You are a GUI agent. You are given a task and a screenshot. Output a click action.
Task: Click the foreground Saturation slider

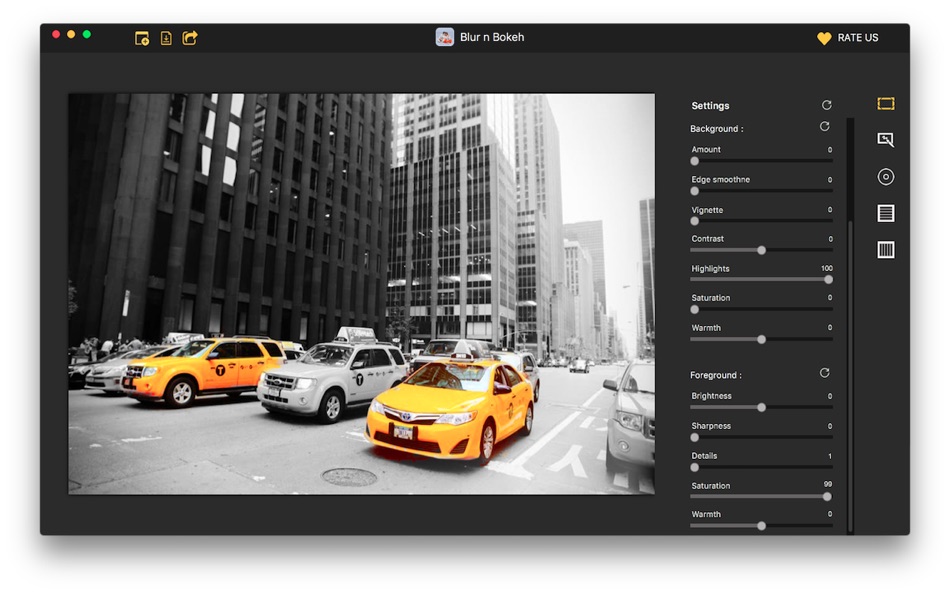pyautogui.click(x=826, y=496)
